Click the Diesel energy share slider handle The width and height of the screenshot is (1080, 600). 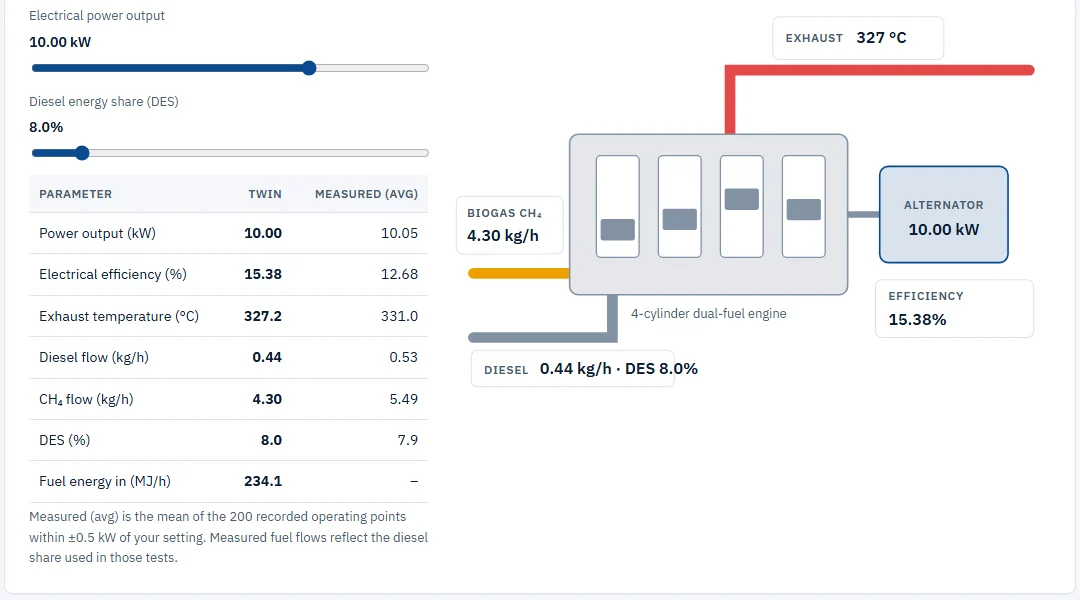pyautogui.click(x=82, y=153)
